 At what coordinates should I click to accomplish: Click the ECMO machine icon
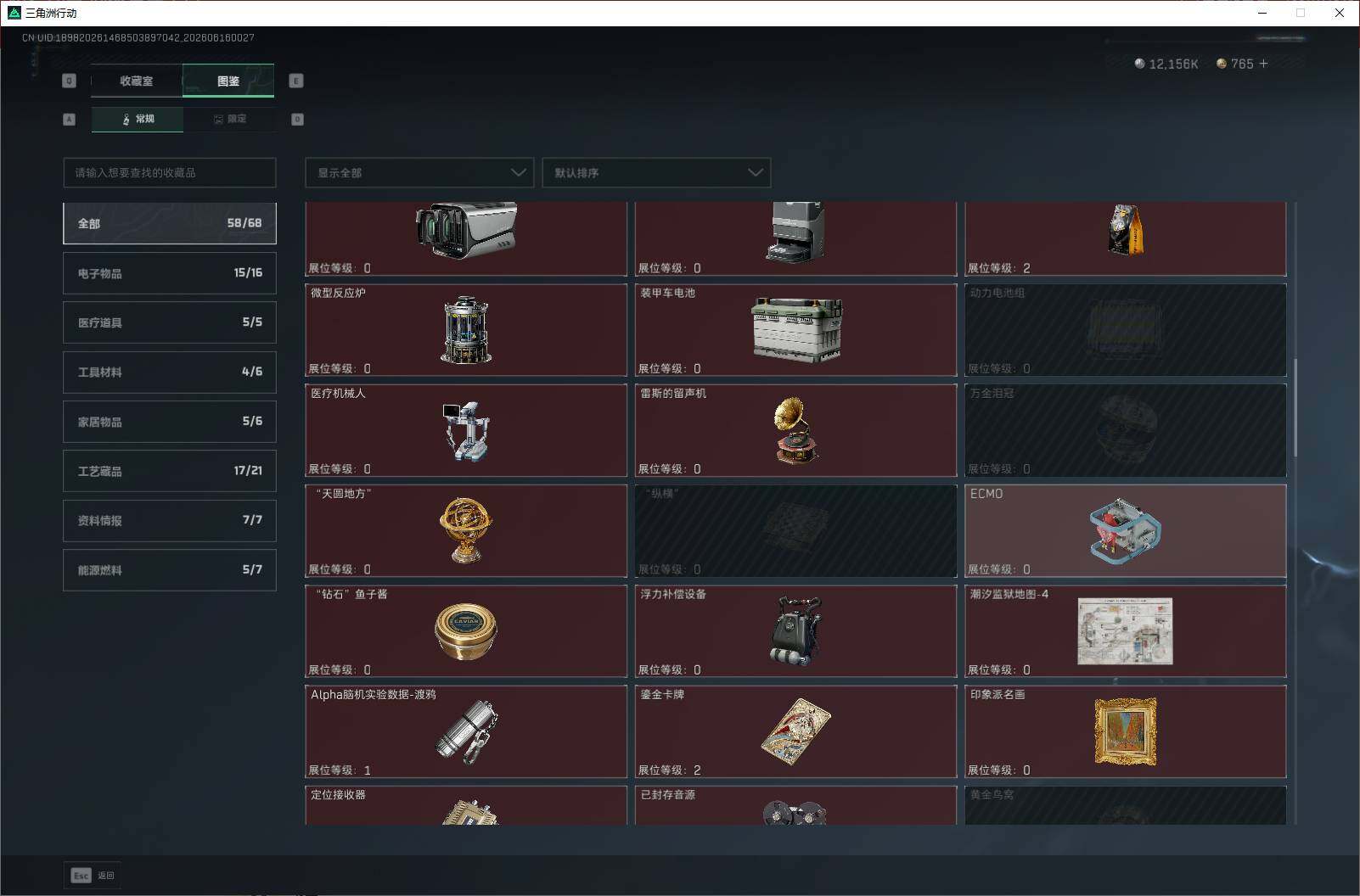[1125, 532]
